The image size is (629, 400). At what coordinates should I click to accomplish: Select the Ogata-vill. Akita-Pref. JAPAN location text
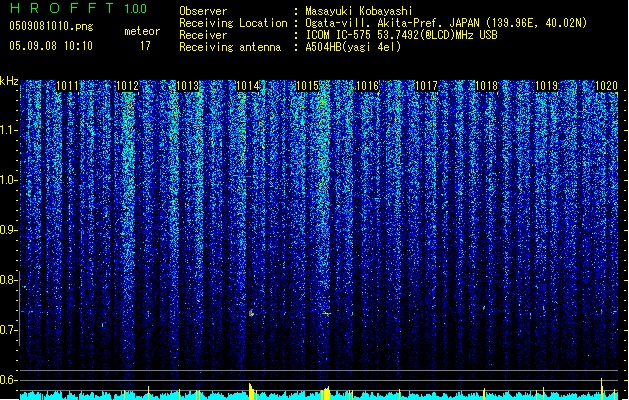click(446, 23)
